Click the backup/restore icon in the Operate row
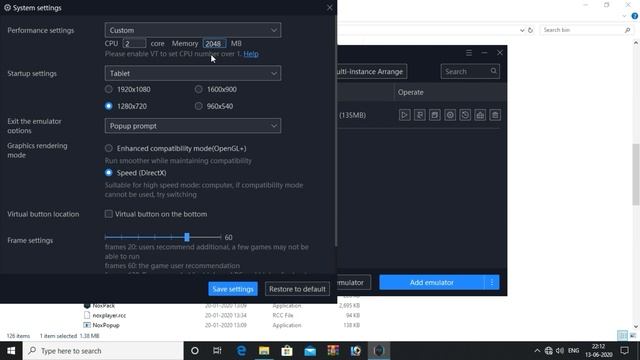This screenshot has width=640, height=360. pos(465,115)
